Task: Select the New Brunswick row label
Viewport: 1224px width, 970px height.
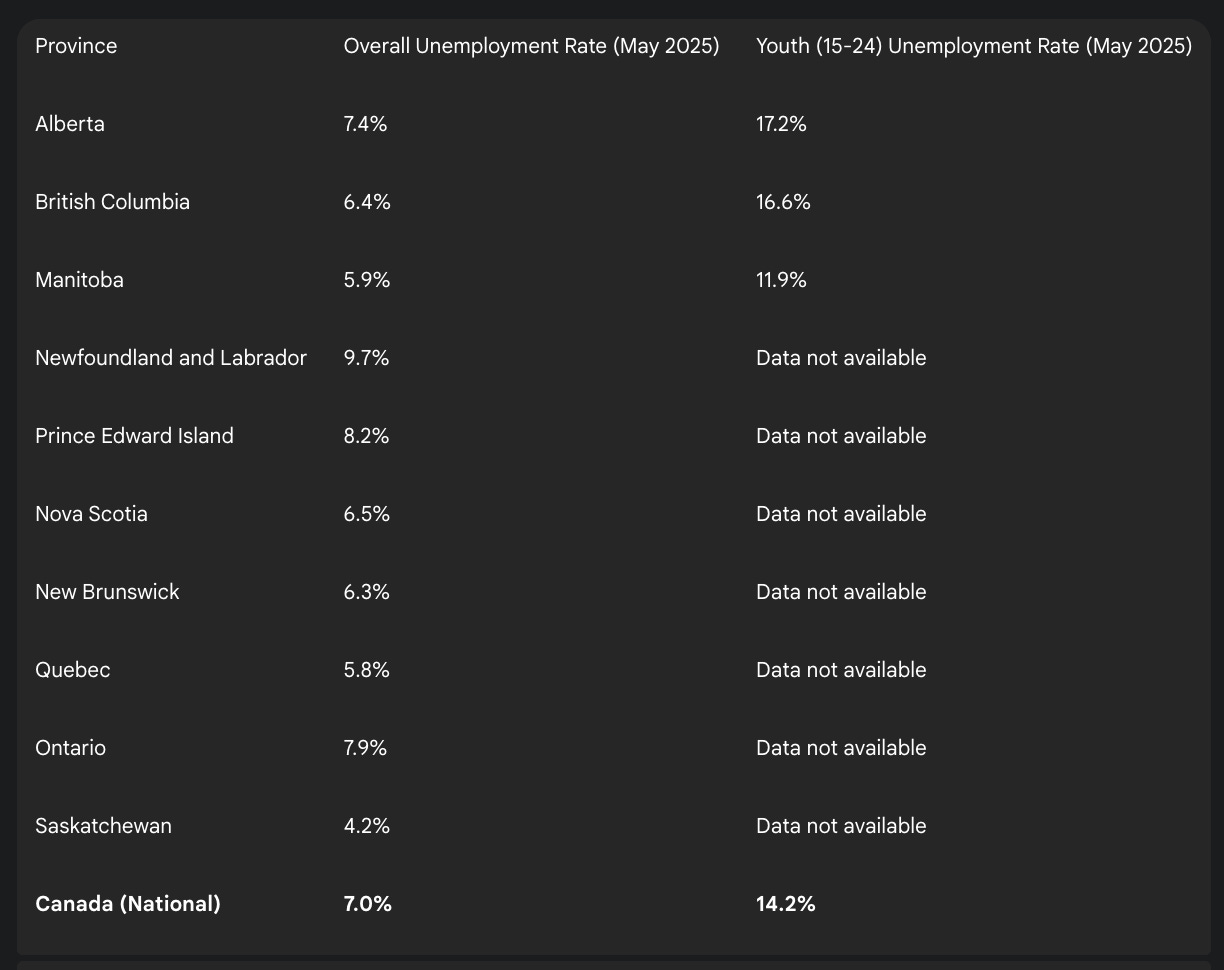Action: click(107, 592)
